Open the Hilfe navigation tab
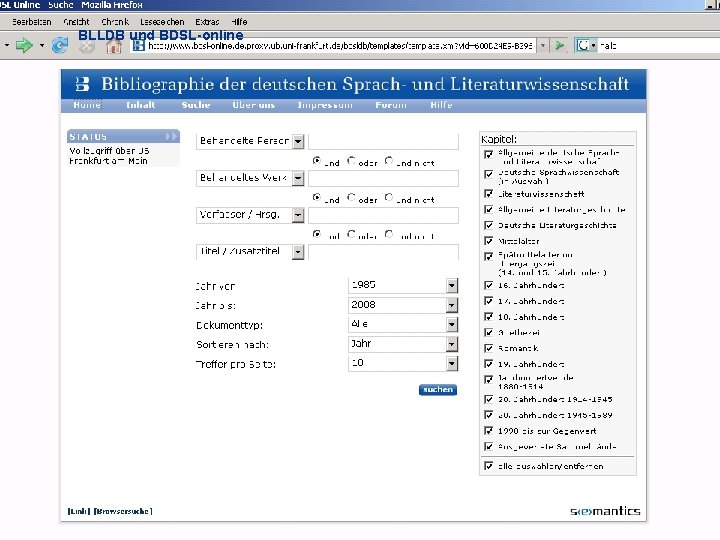 point(441,105)
